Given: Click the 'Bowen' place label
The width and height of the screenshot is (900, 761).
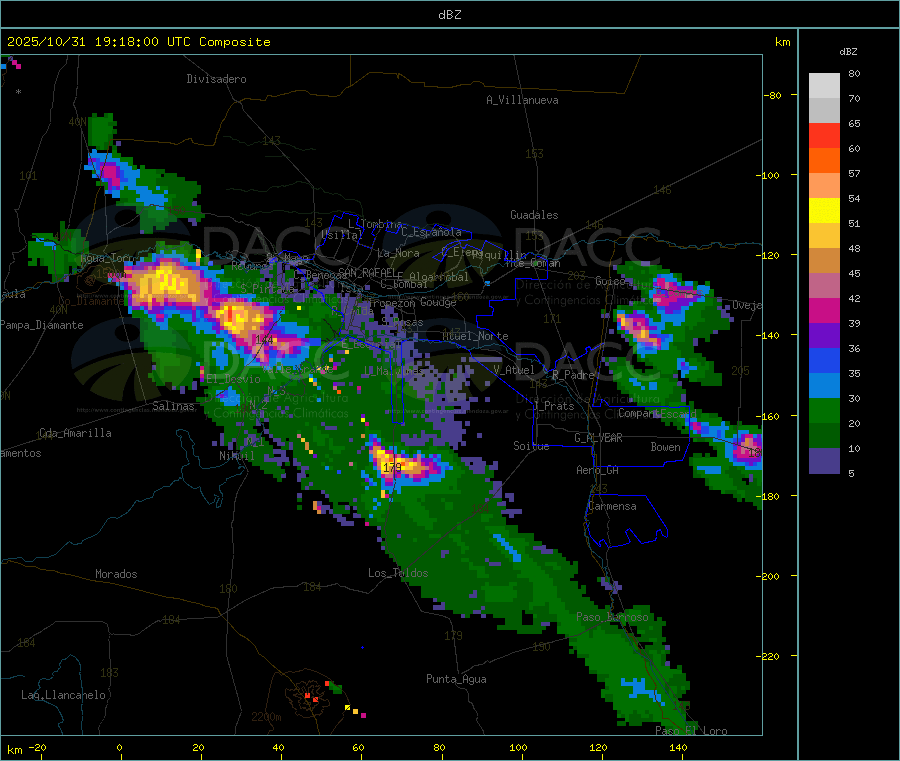Looking at the screenshot, I should (x=665, y=447).
